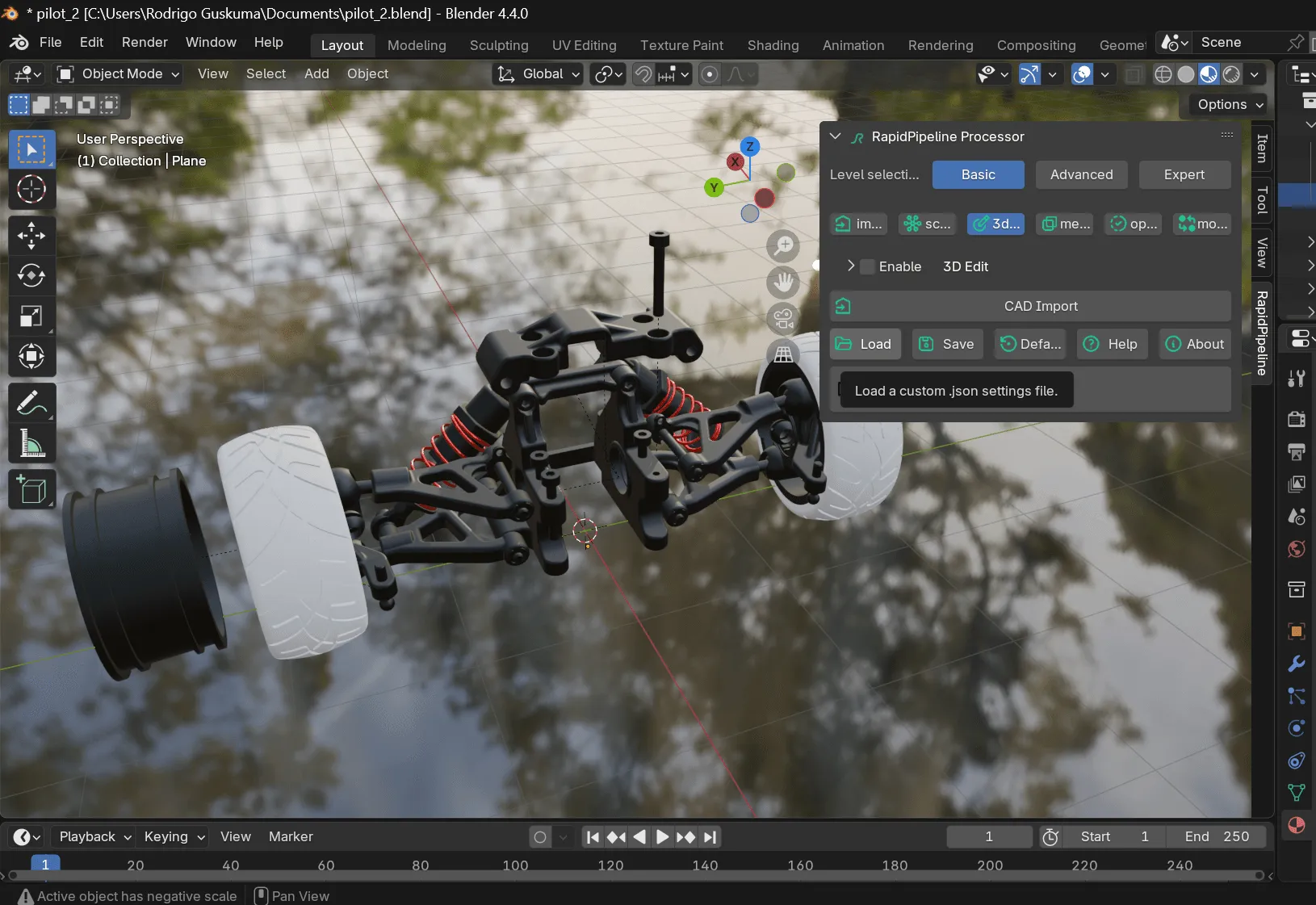Open the Object Constraints tab icon
The height and width of the screenshot is (905, 1316).
pos(1297,760)
